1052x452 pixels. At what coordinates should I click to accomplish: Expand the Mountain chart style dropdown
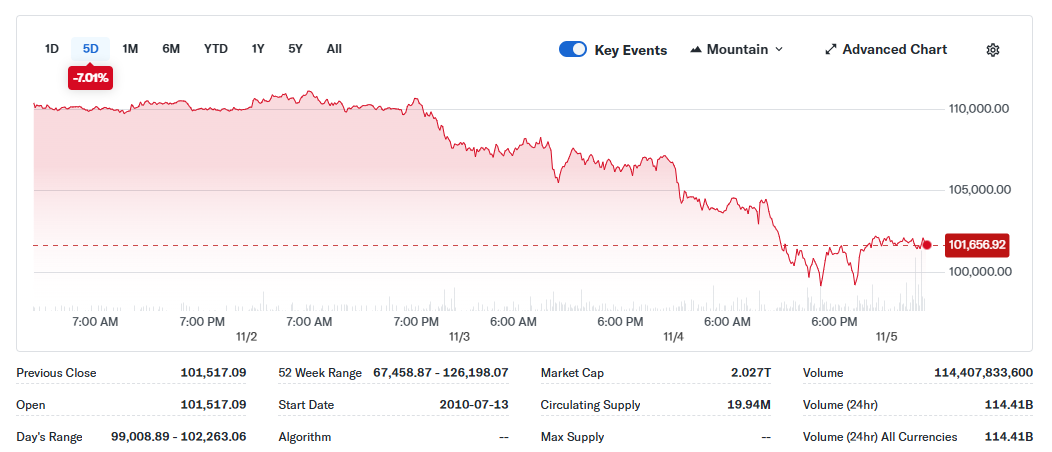(737, 50)
